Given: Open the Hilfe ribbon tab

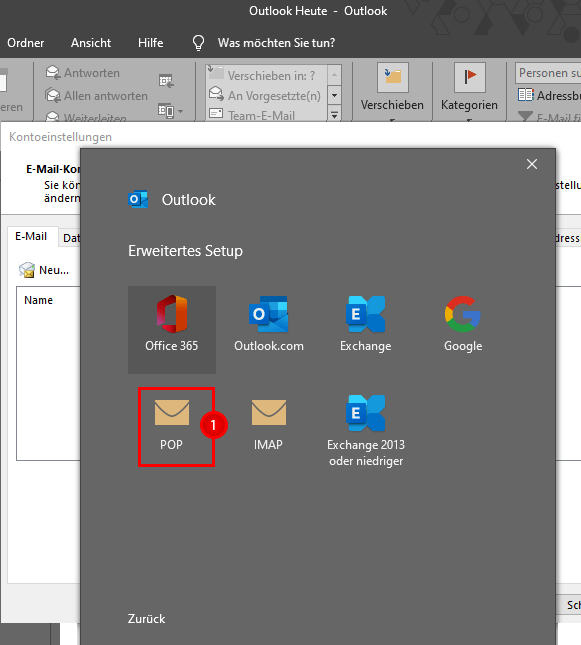Looking at the screenshot, I should pyautogui.click(x=150, y=43).
